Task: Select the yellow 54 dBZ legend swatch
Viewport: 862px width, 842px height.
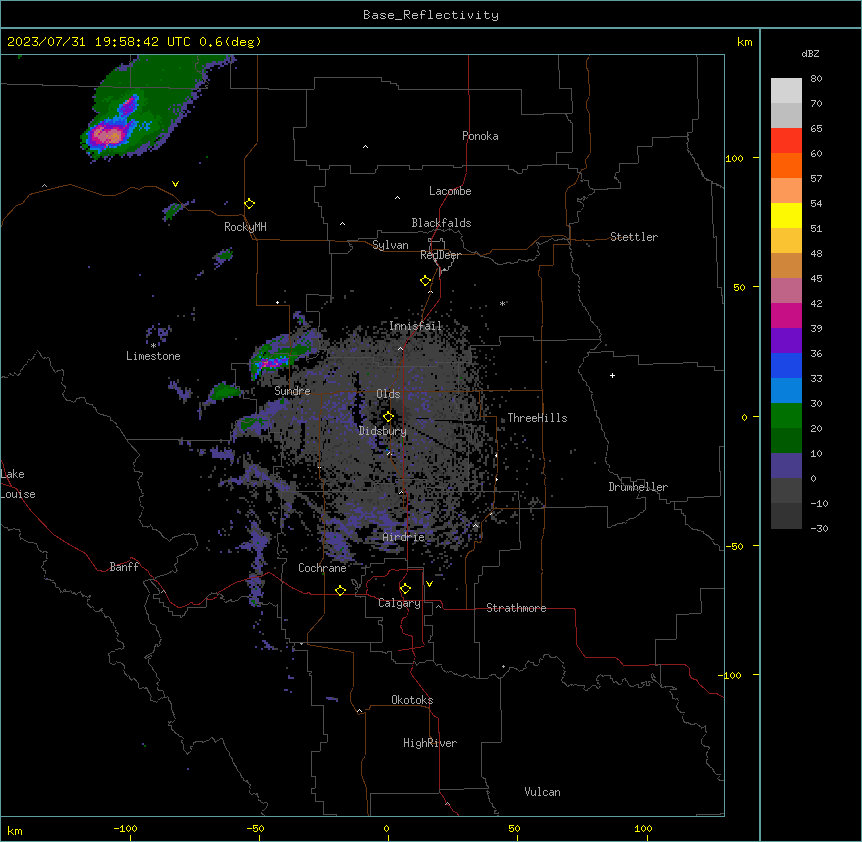Action: (x=786, y=215)
